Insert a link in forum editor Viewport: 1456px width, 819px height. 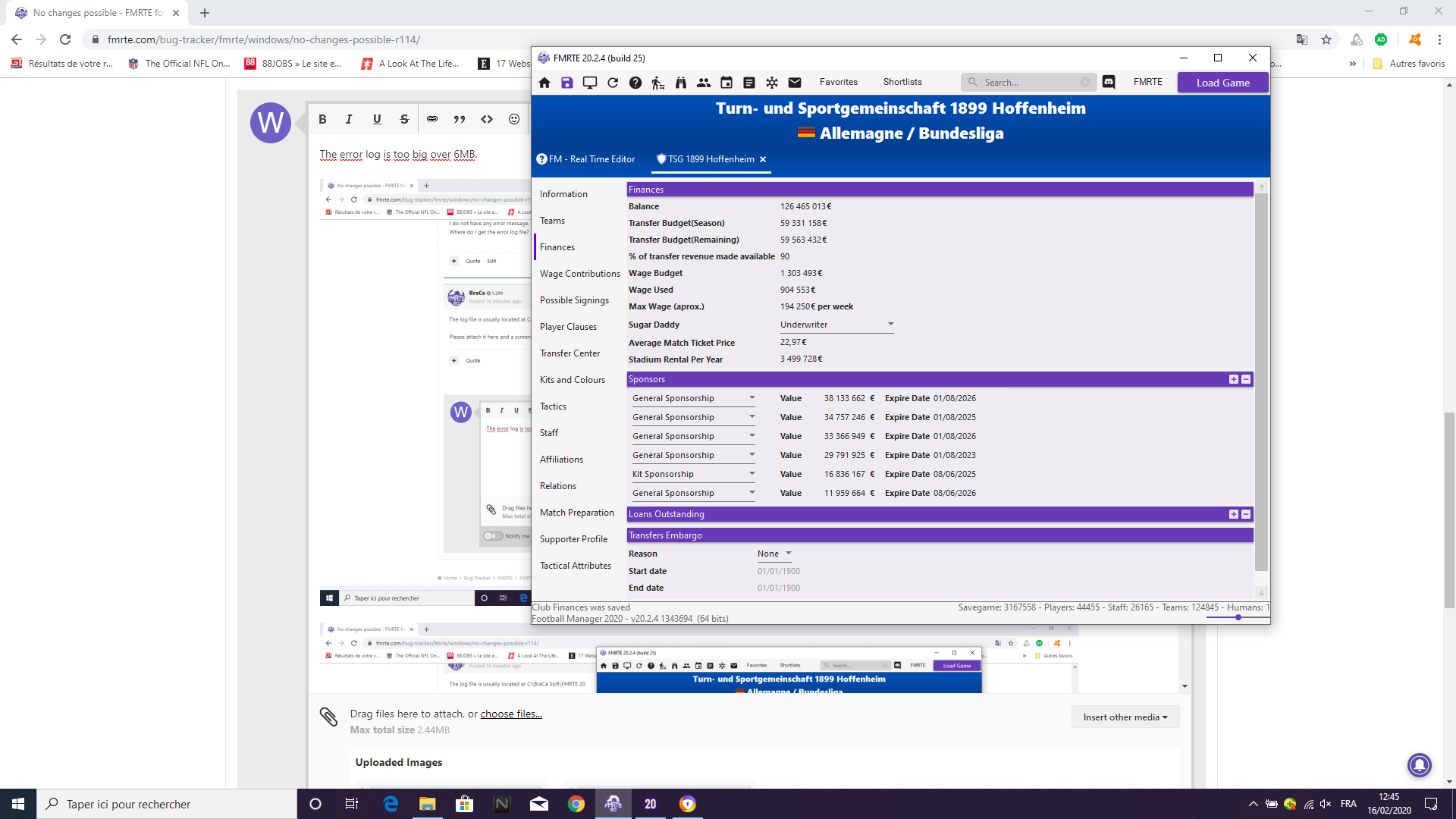click(x=432, y=119)
